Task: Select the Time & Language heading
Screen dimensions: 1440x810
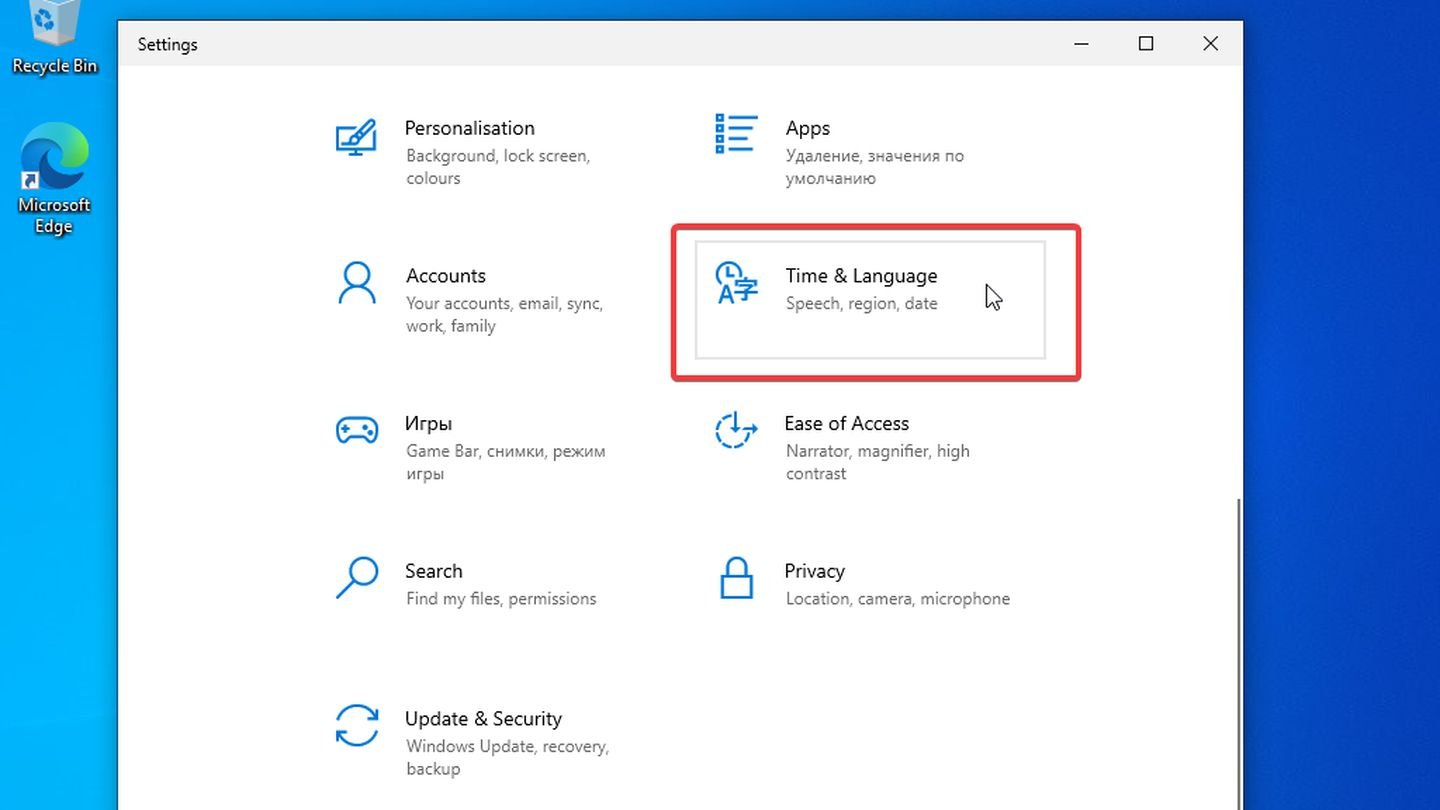Action: tap(861, 276)
